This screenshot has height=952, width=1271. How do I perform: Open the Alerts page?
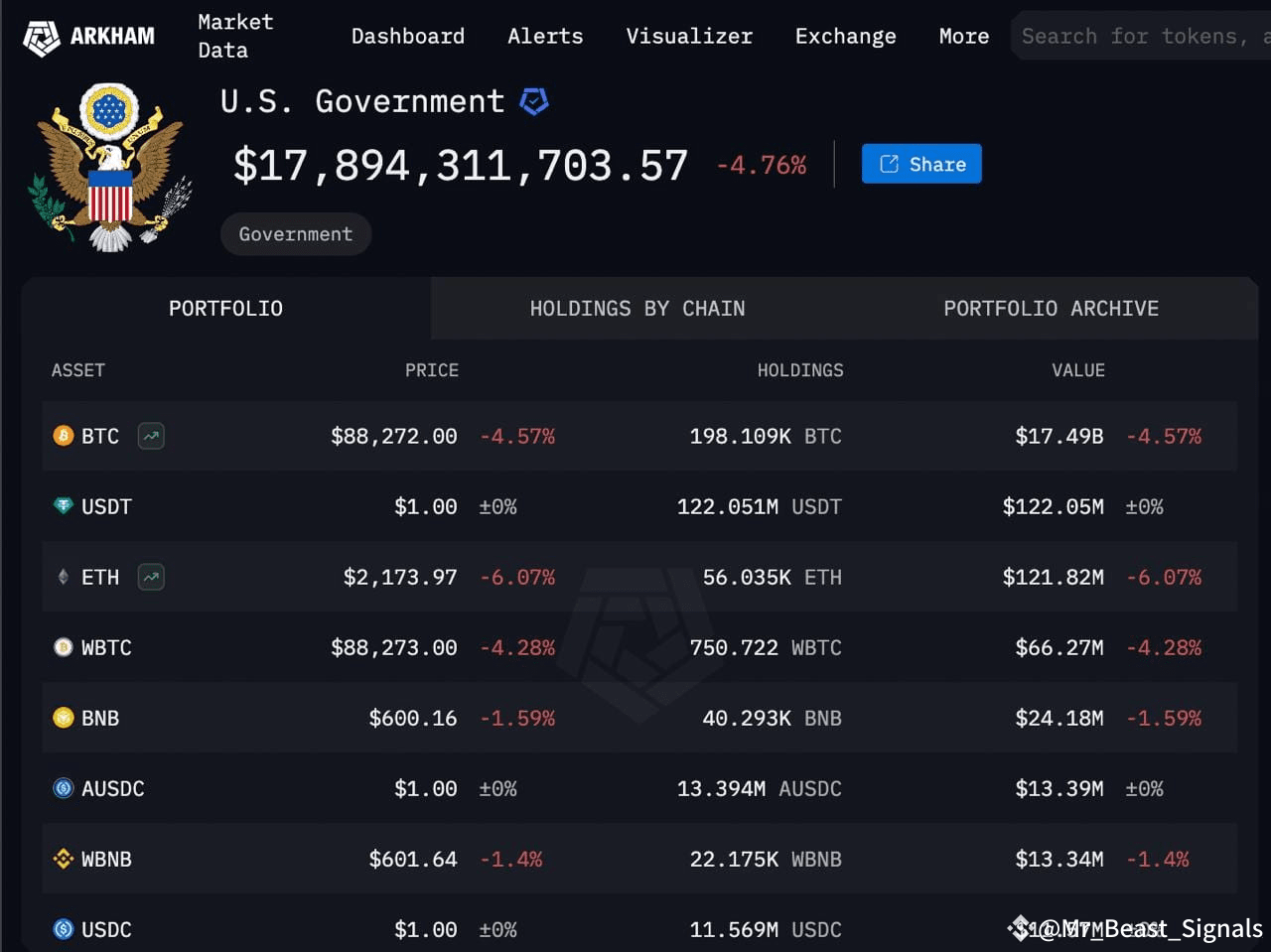[545, 36]
